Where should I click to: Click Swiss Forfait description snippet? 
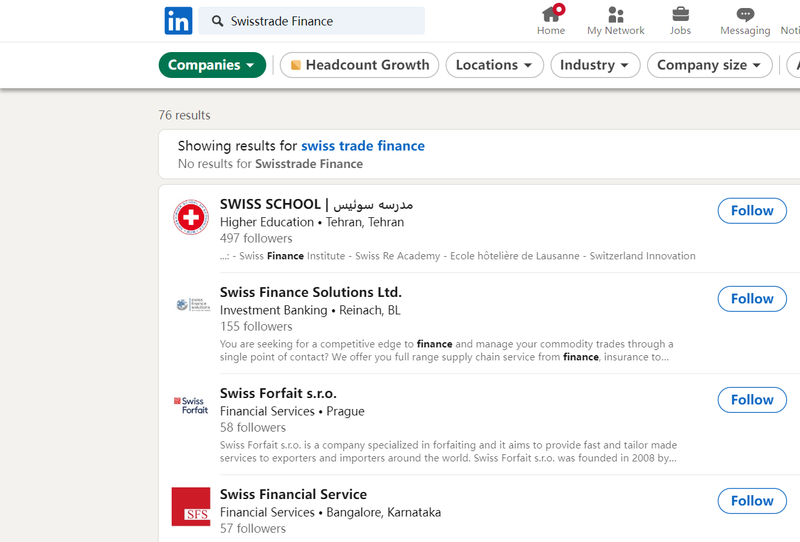(448, 451)
